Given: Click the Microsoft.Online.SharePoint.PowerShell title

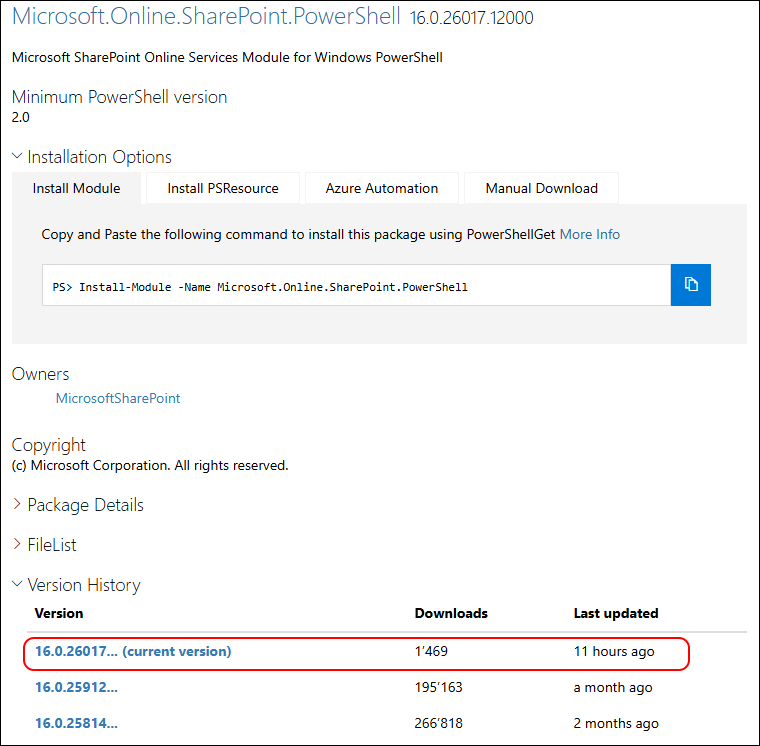Looking at the screenshot, I should tap(206, 16).
